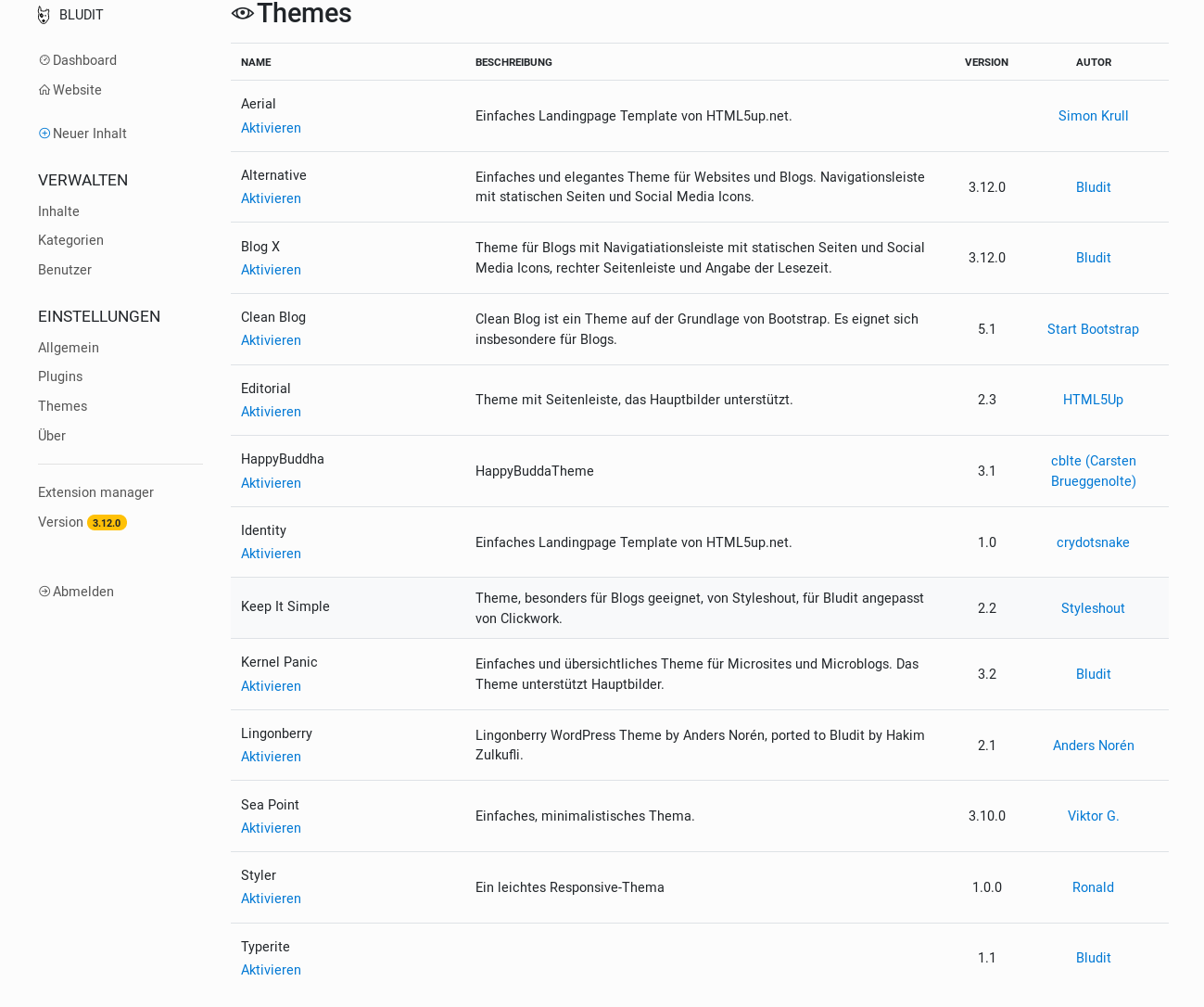Image resolution: width=1204 pixels, height=1007 pixels.
Task: Activate the Kernel Panic theme
Action: pos(271,686)
